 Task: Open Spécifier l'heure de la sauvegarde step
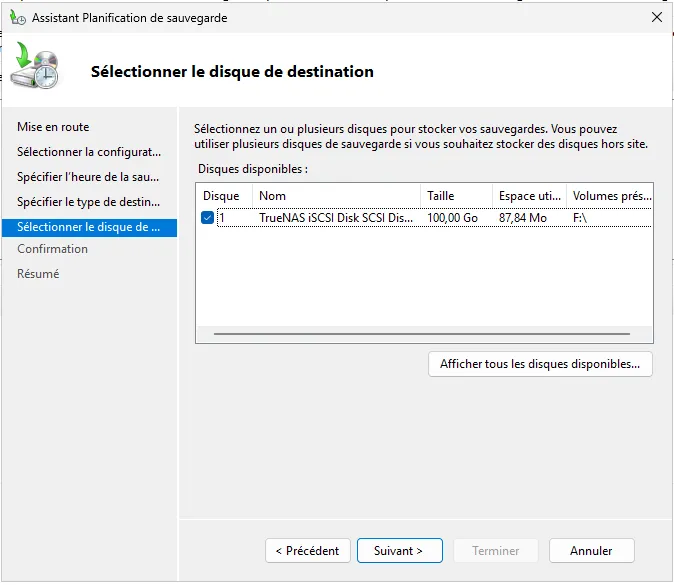tap(89, 177)
